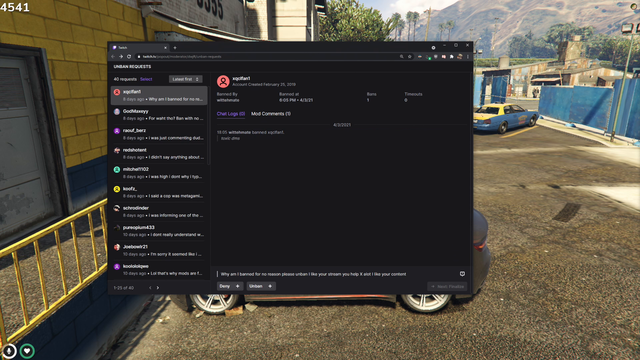The image size is (640, 360).
Task: Click the UNBAN REQUESTS heading
Action: 132,67
